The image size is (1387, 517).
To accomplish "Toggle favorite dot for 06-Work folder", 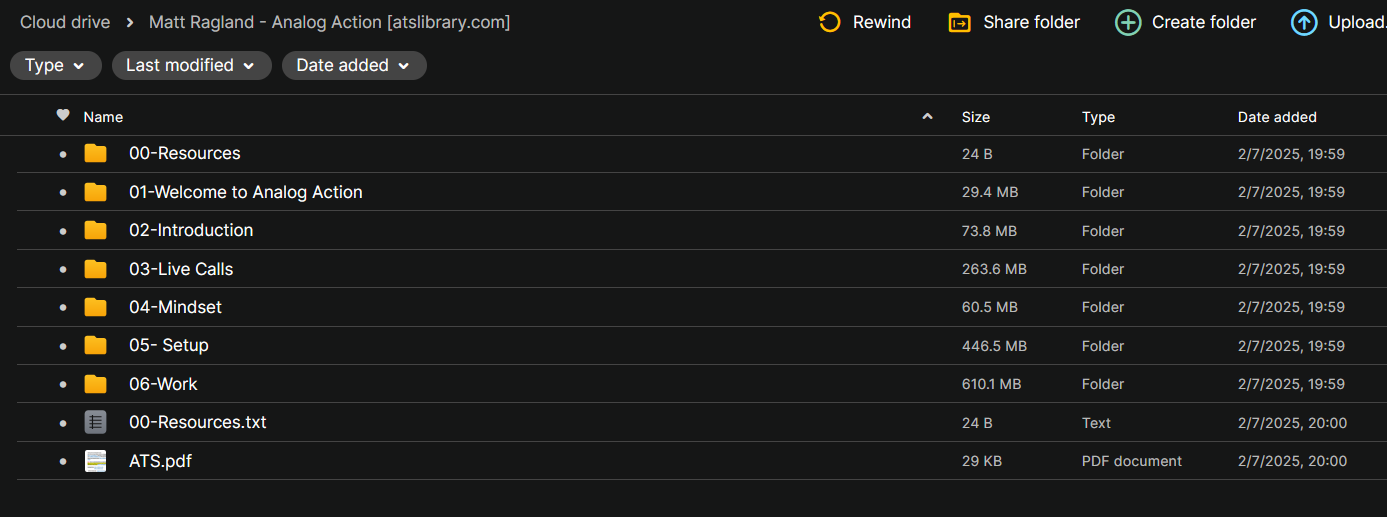I will [x=63, y=385].
